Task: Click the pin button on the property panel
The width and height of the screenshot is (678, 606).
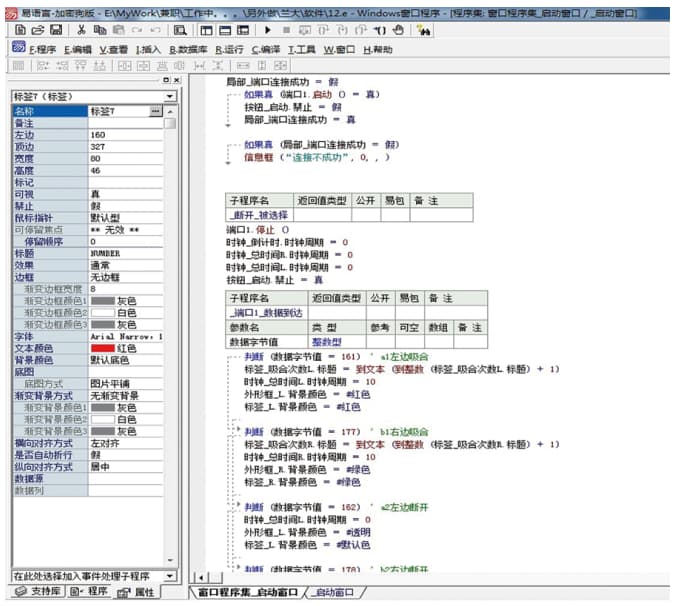Action: 166,80
